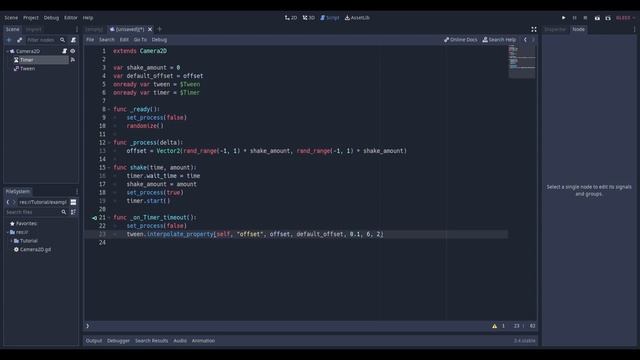
Task: Open the Help menu
Action: point(88,18)
